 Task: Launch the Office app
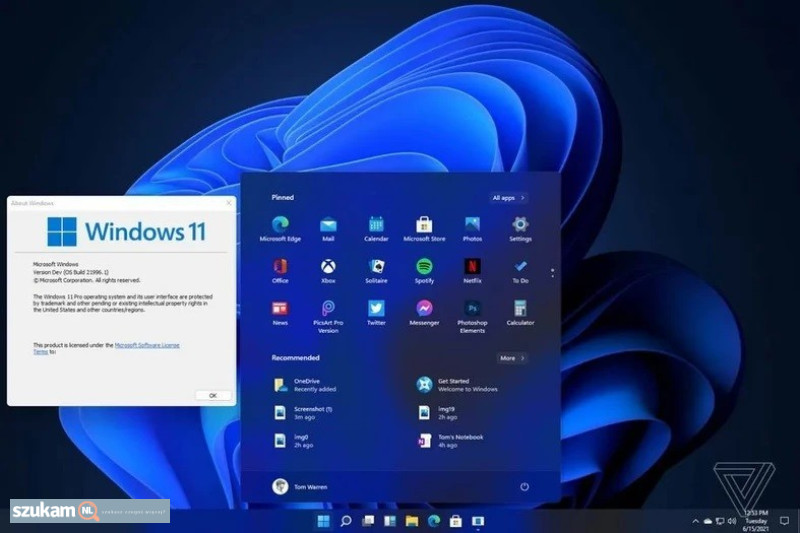[280, 271]
